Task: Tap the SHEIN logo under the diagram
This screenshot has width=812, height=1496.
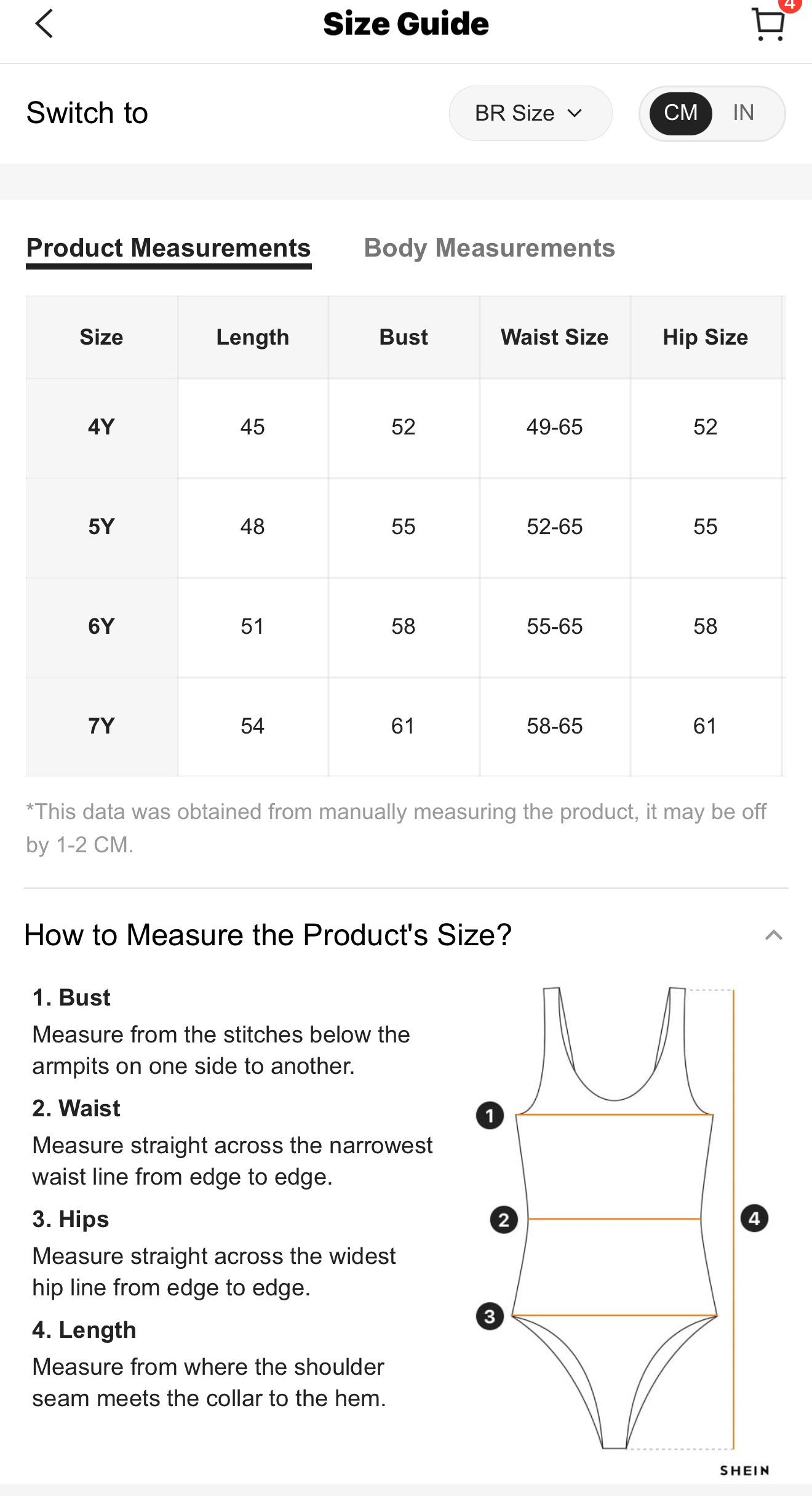Action: click(744, 1470)
